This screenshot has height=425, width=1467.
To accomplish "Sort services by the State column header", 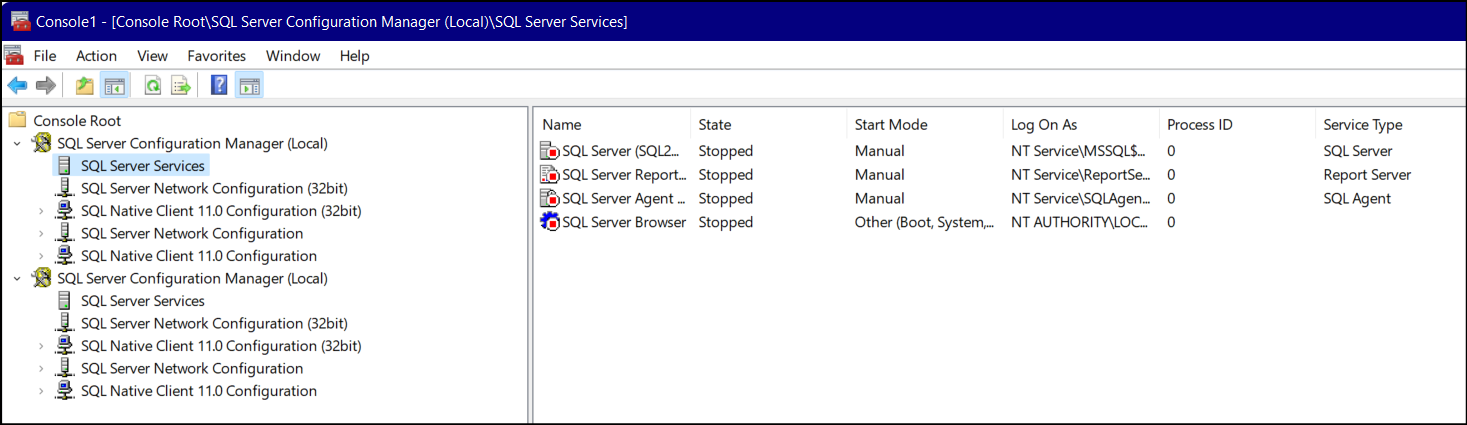I will pyautogui.click(x=715, y=125).
